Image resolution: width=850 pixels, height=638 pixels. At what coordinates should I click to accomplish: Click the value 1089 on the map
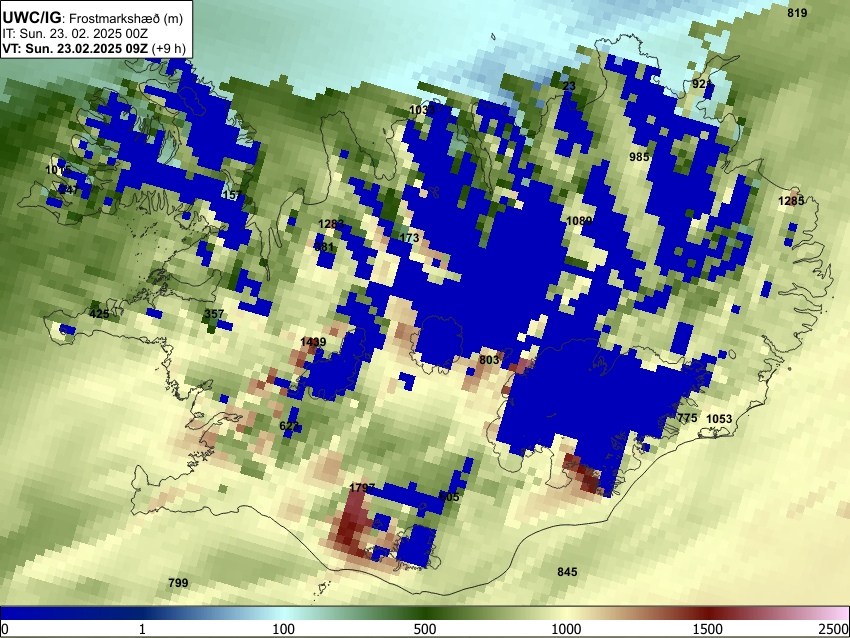point(579,221)
